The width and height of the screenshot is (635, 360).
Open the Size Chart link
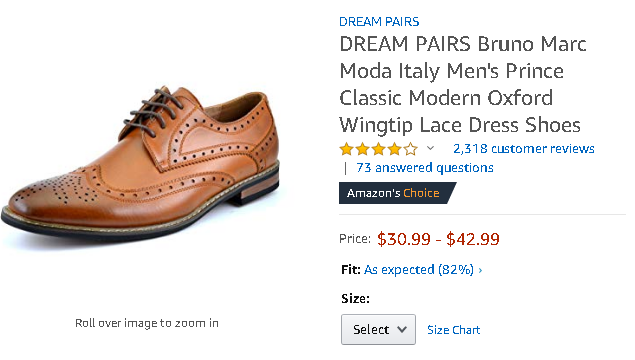coord(454,330)
